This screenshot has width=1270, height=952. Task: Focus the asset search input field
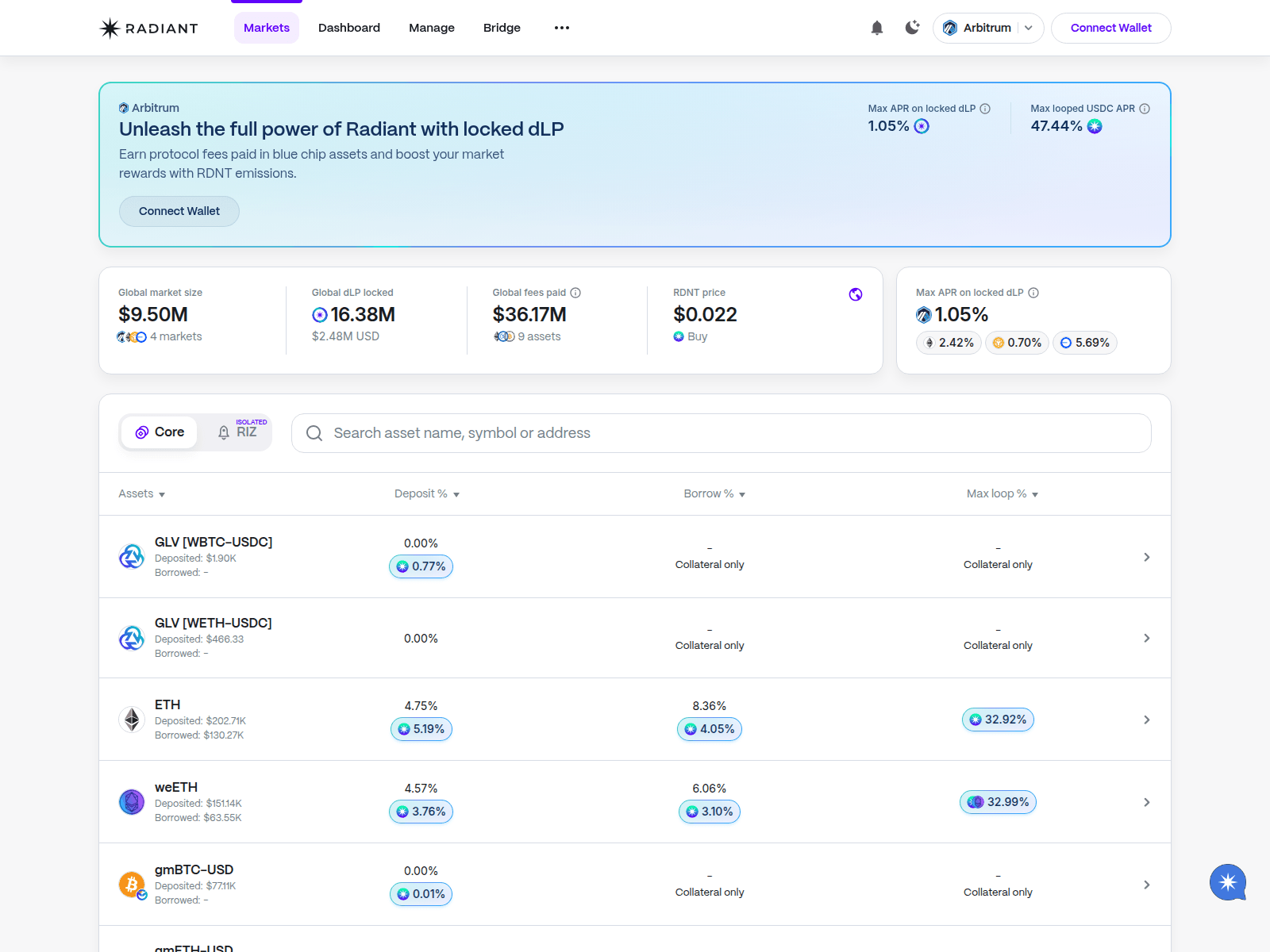click(x=721, y=433)
